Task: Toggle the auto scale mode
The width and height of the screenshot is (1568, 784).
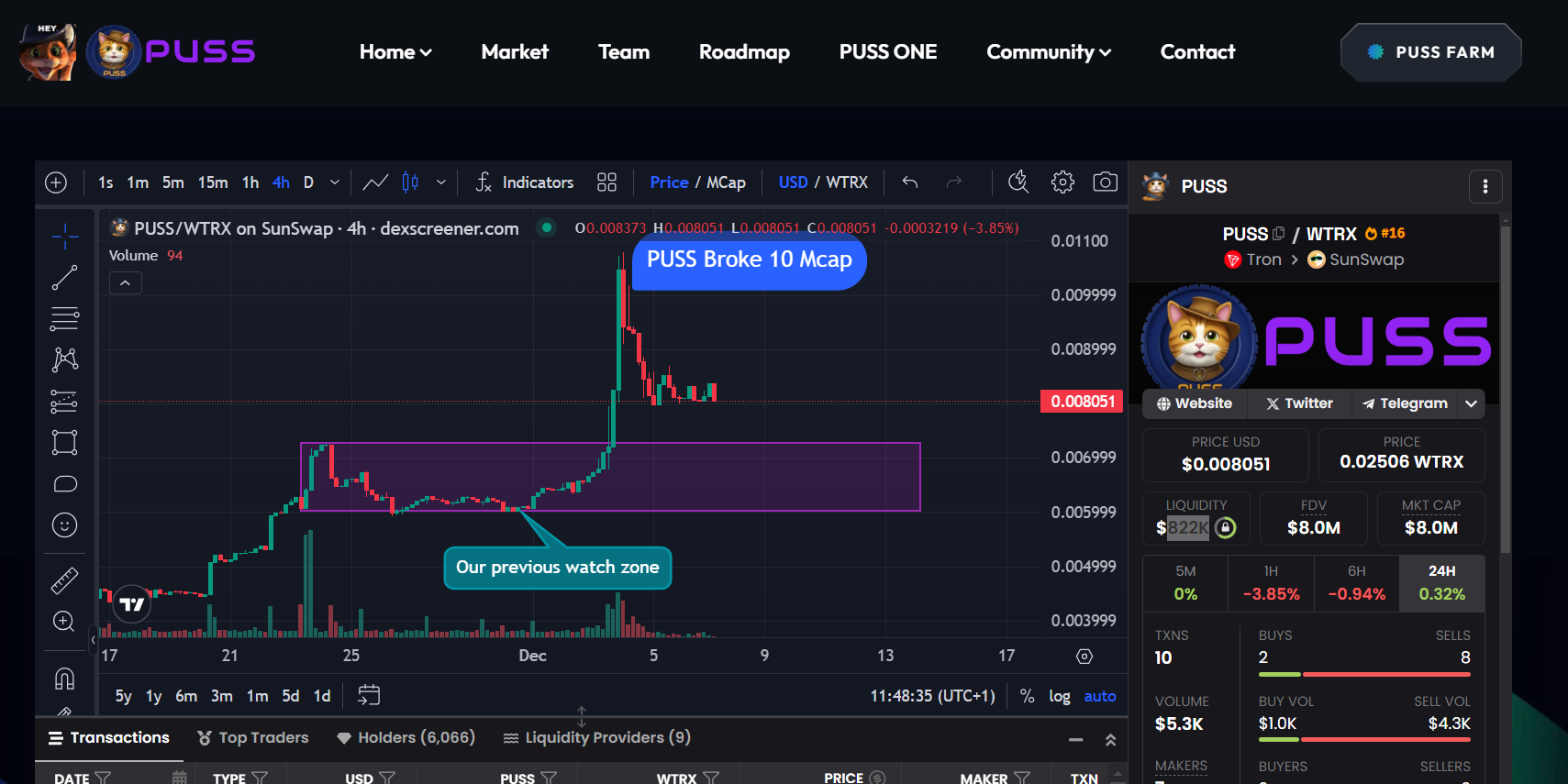Action: tap(1100, 696)
